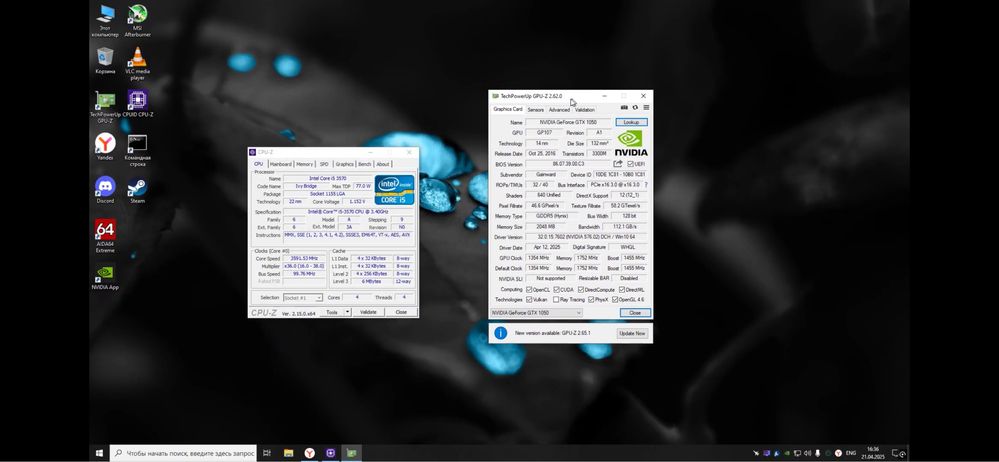Switch to the Validation tab in GPU-Z
The height and width of the screenshot is (462, 999).
coord(584,110)
